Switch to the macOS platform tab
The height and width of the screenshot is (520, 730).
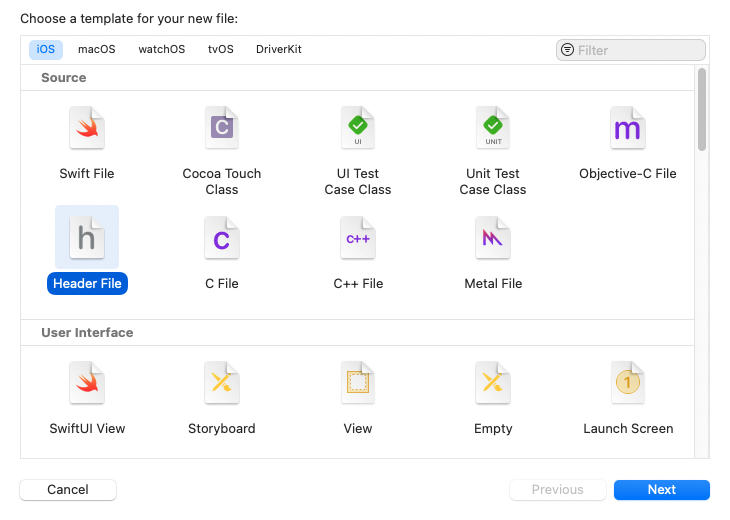(x=96, y=49)
